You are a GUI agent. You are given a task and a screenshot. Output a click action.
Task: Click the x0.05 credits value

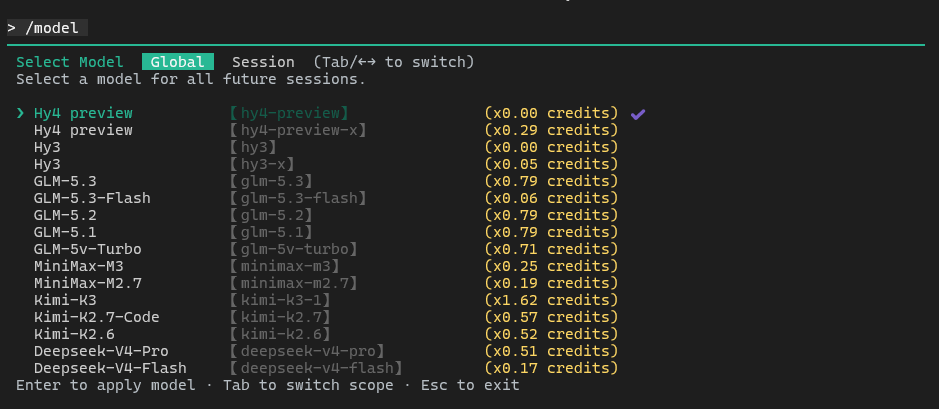(x=552, y=164)
